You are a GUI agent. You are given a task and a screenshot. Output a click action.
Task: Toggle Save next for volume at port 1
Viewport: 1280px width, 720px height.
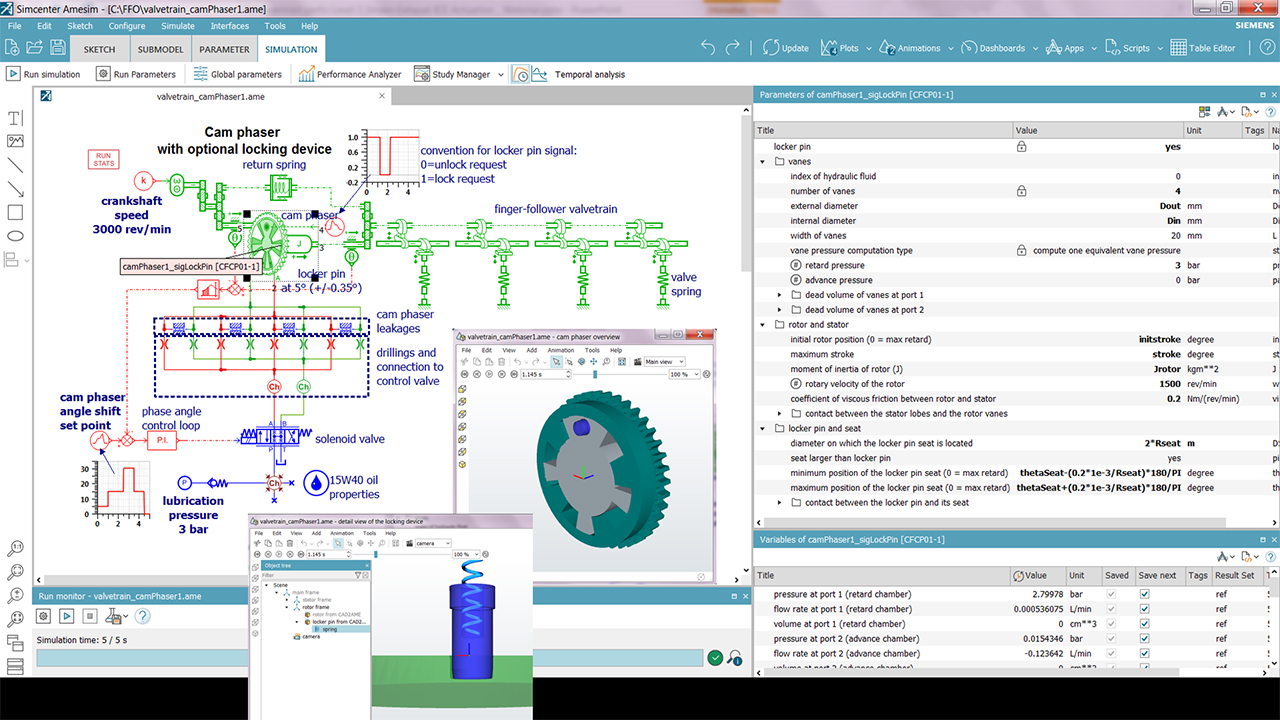click(1145, 624)
